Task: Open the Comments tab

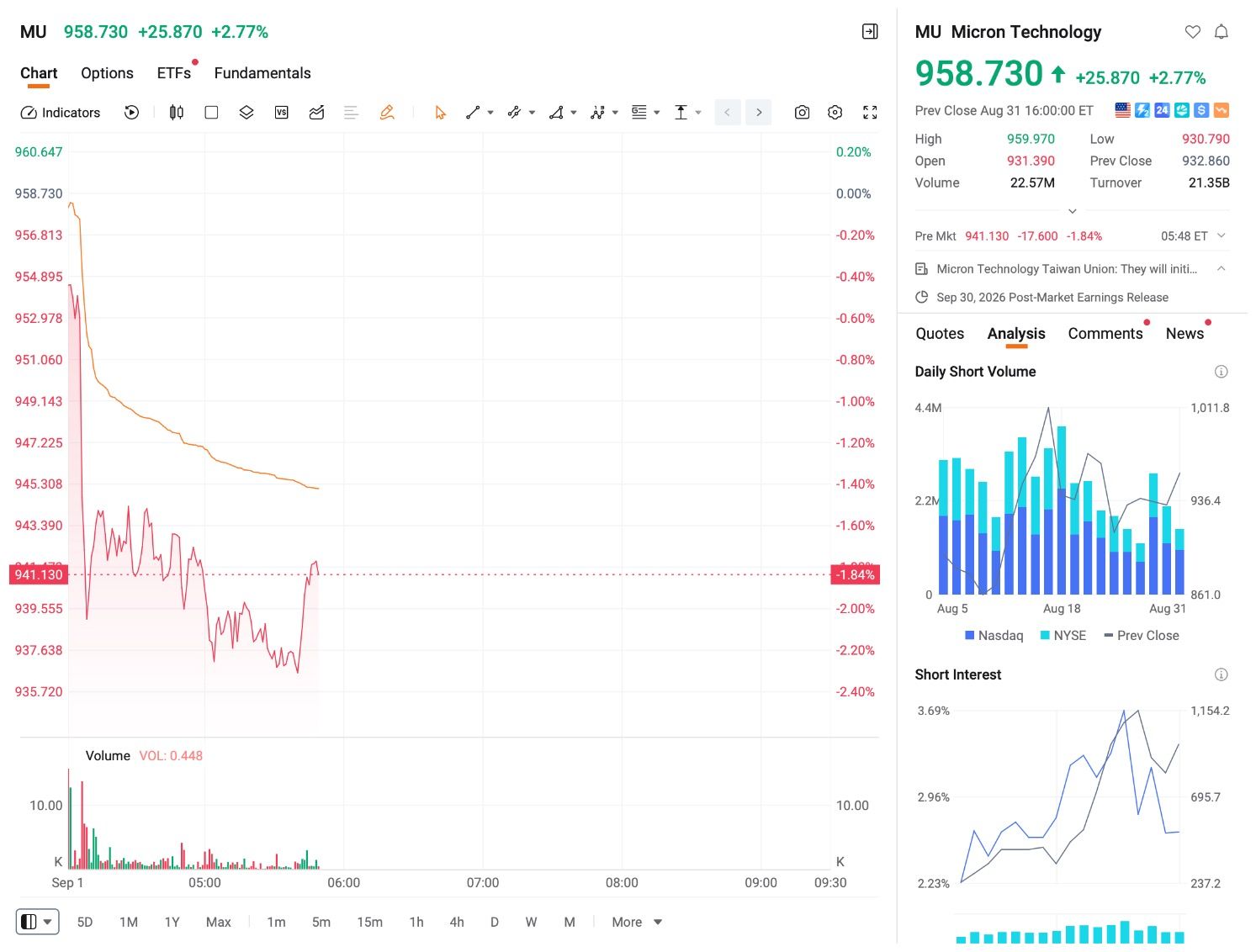Action: point(1105,334)
